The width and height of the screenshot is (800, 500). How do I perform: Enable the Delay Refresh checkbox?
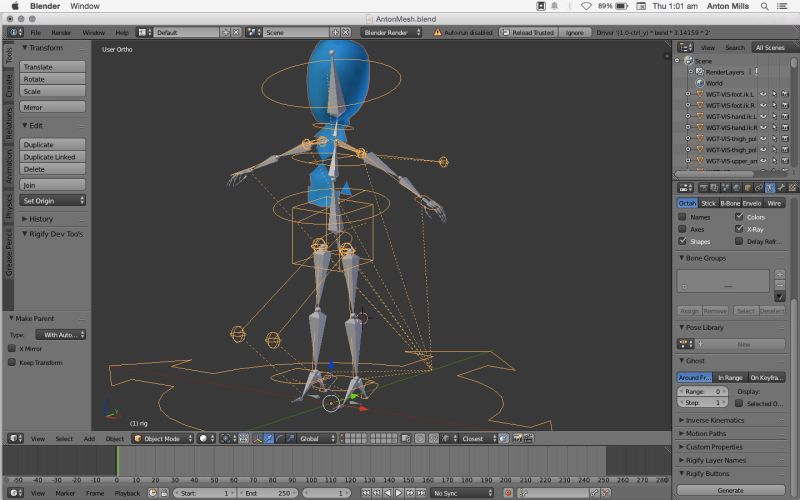[739, 241]
